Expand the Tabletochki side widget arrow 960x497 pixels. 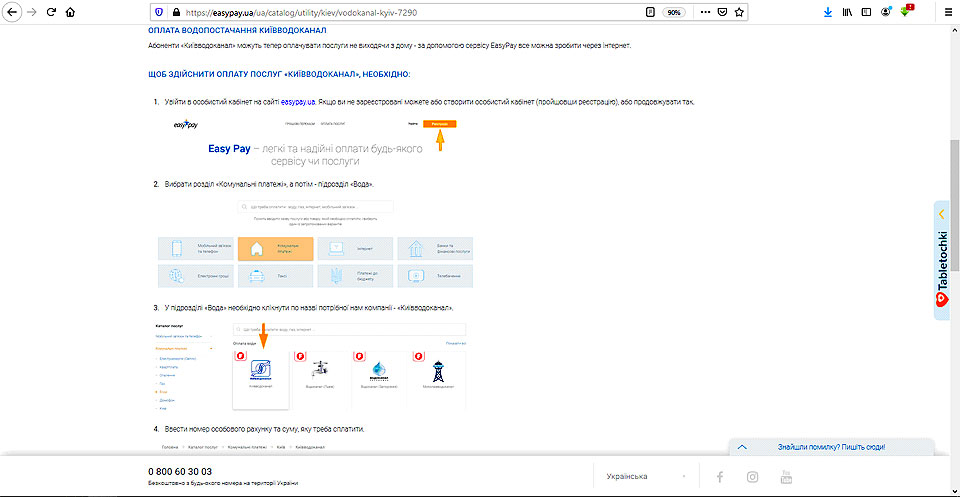(x=942, y=214)
